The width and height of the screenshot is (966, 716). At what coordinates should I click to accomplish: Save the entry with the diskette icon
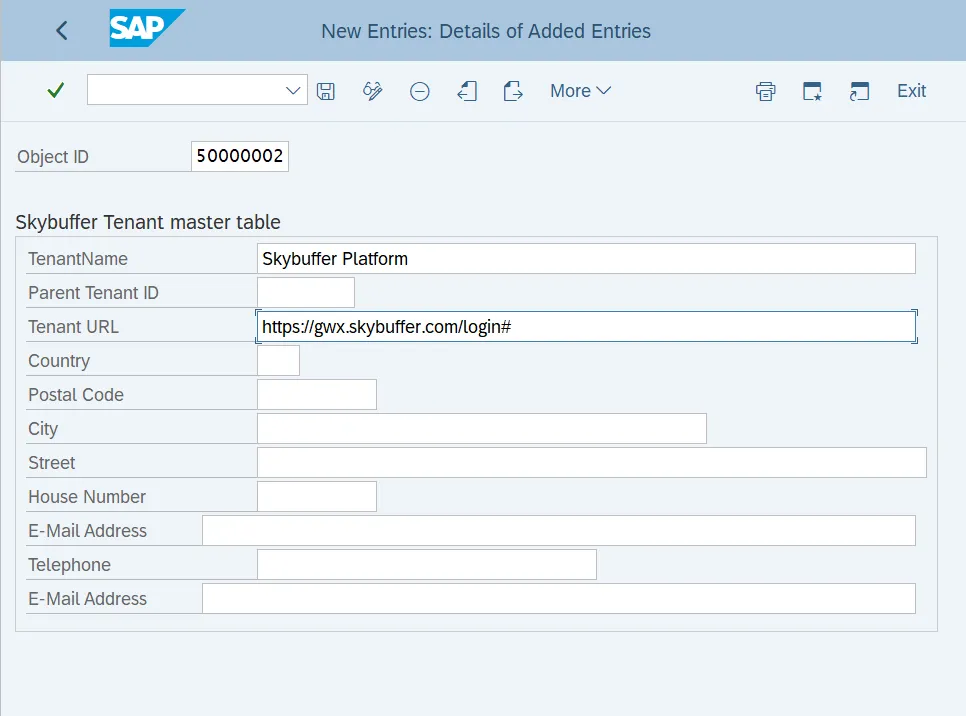[x=326, y=91]
